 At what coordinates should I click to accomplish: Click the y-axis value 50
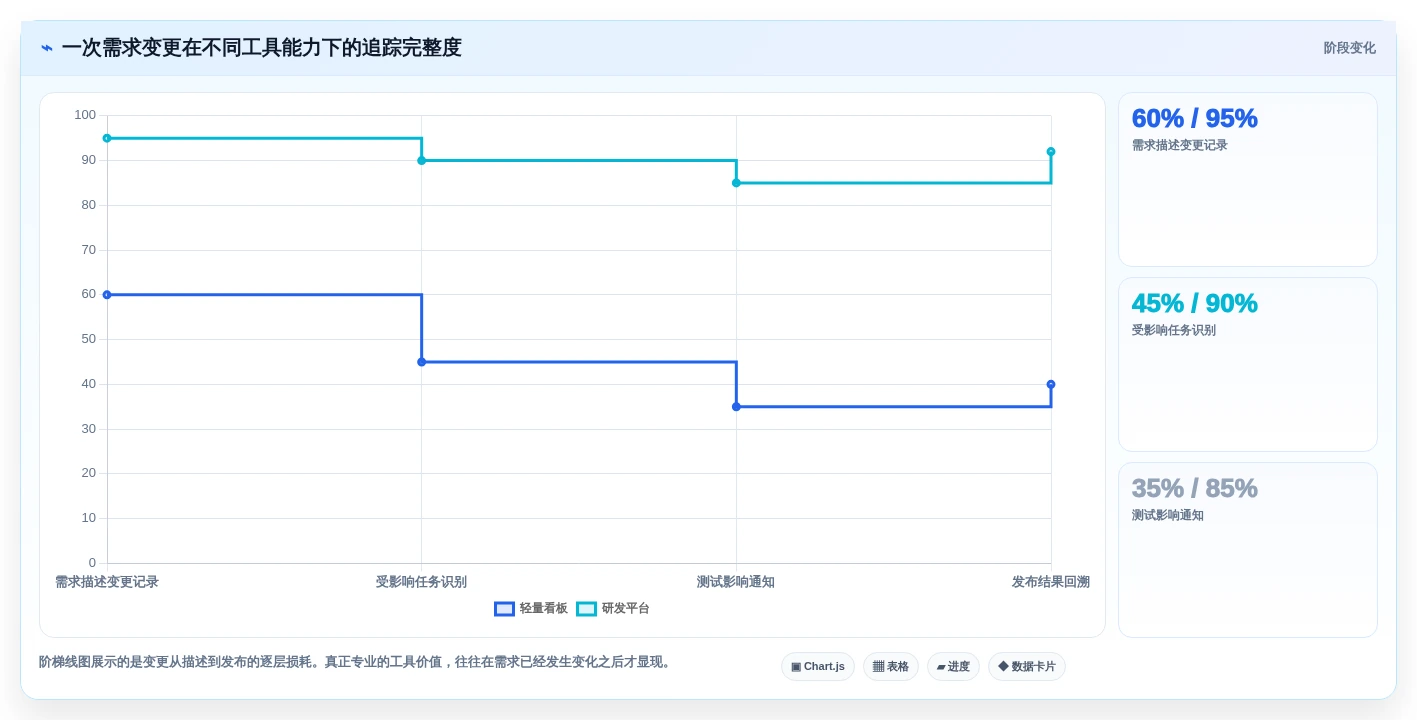click(89, 339)
